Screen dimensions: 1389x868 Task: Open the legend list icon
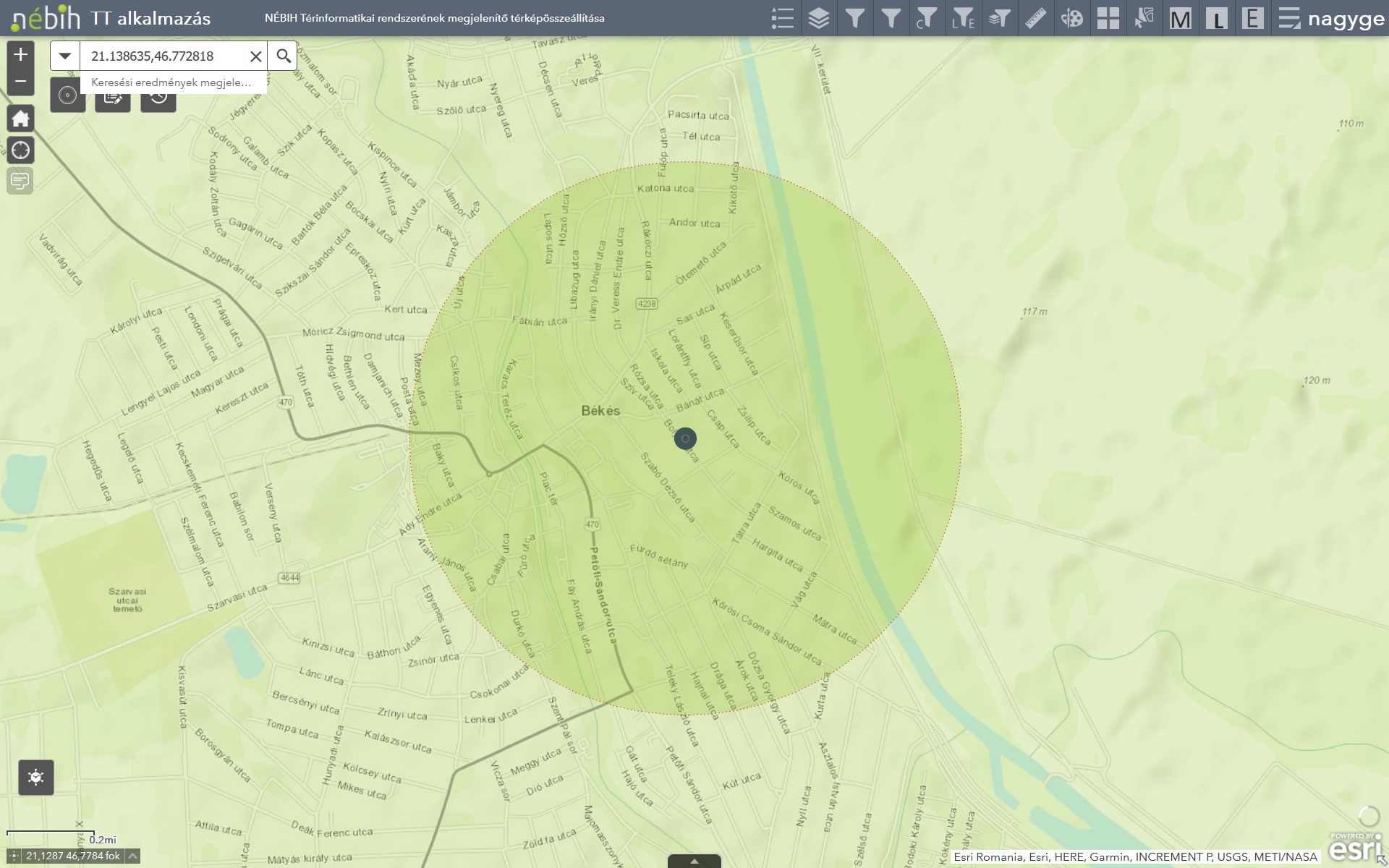(783, 18)
